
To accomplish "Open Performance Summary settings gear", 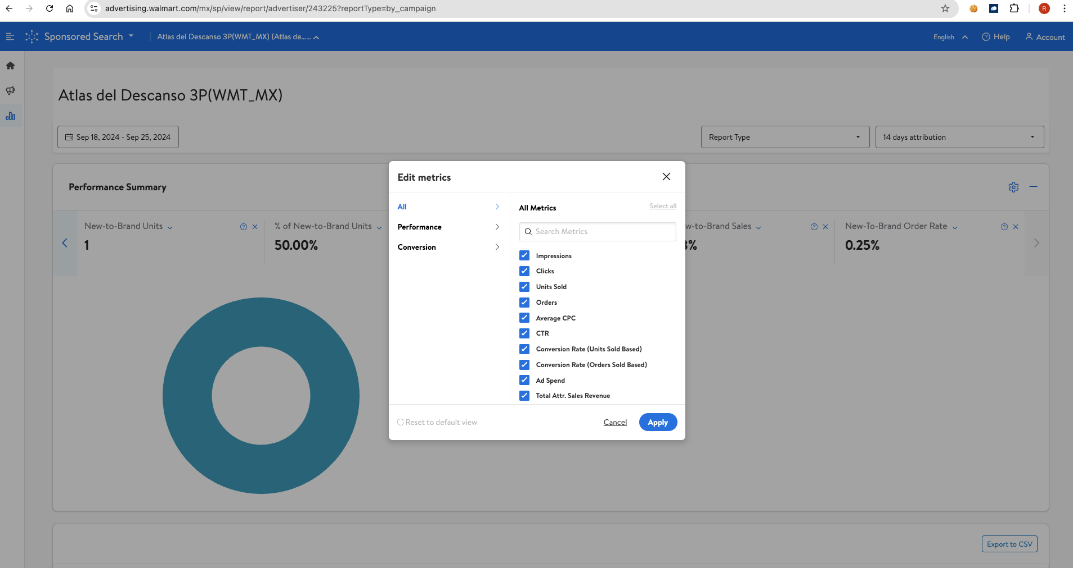I will tap(1013, 187).
